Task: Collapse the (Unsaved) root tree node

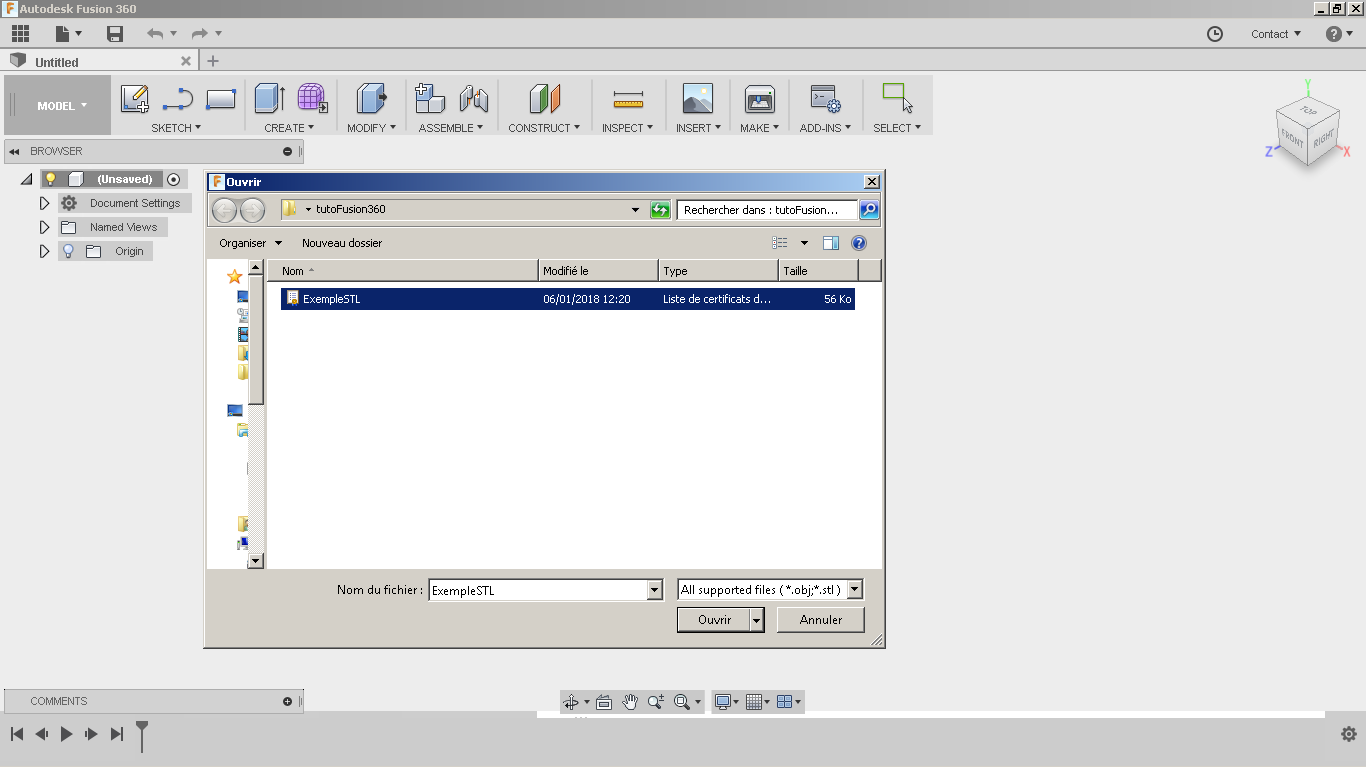Action: 26,180
